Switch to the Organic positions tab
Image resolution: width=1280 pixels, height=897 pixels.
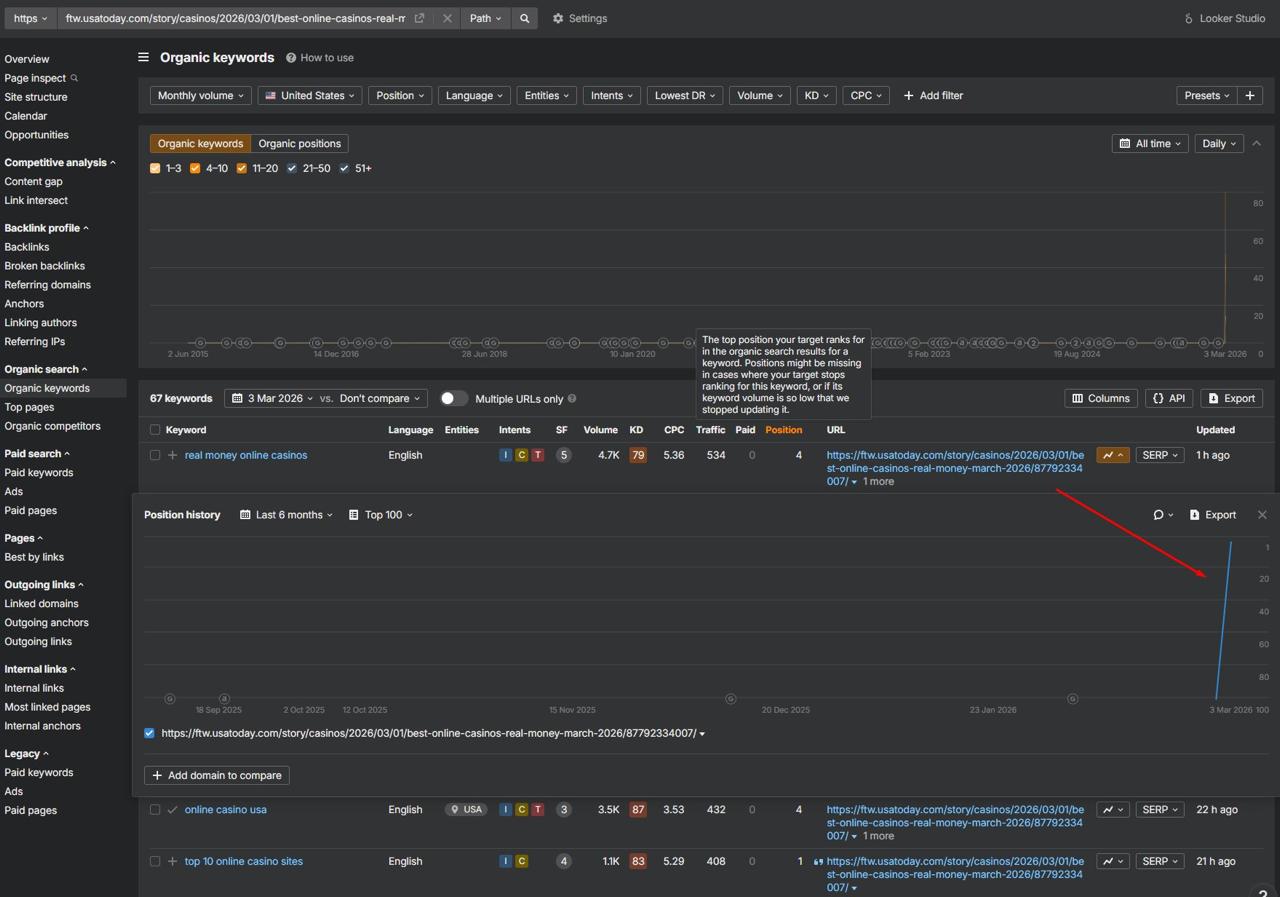point(299,144)
